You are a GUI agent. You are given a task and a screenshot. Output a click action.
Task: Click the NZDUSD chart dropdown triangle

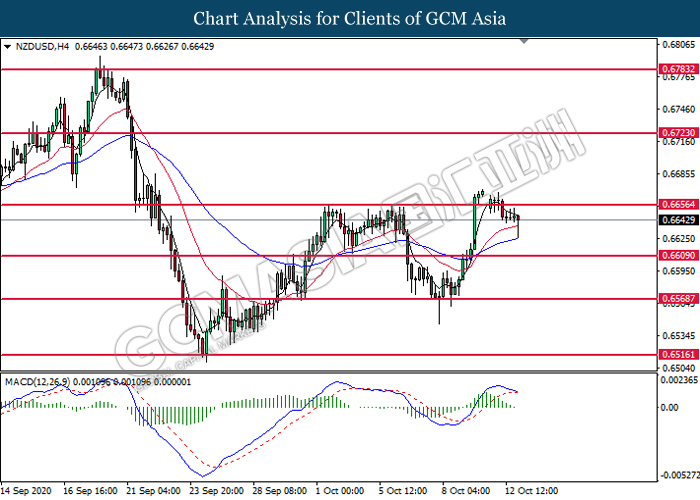7,46
